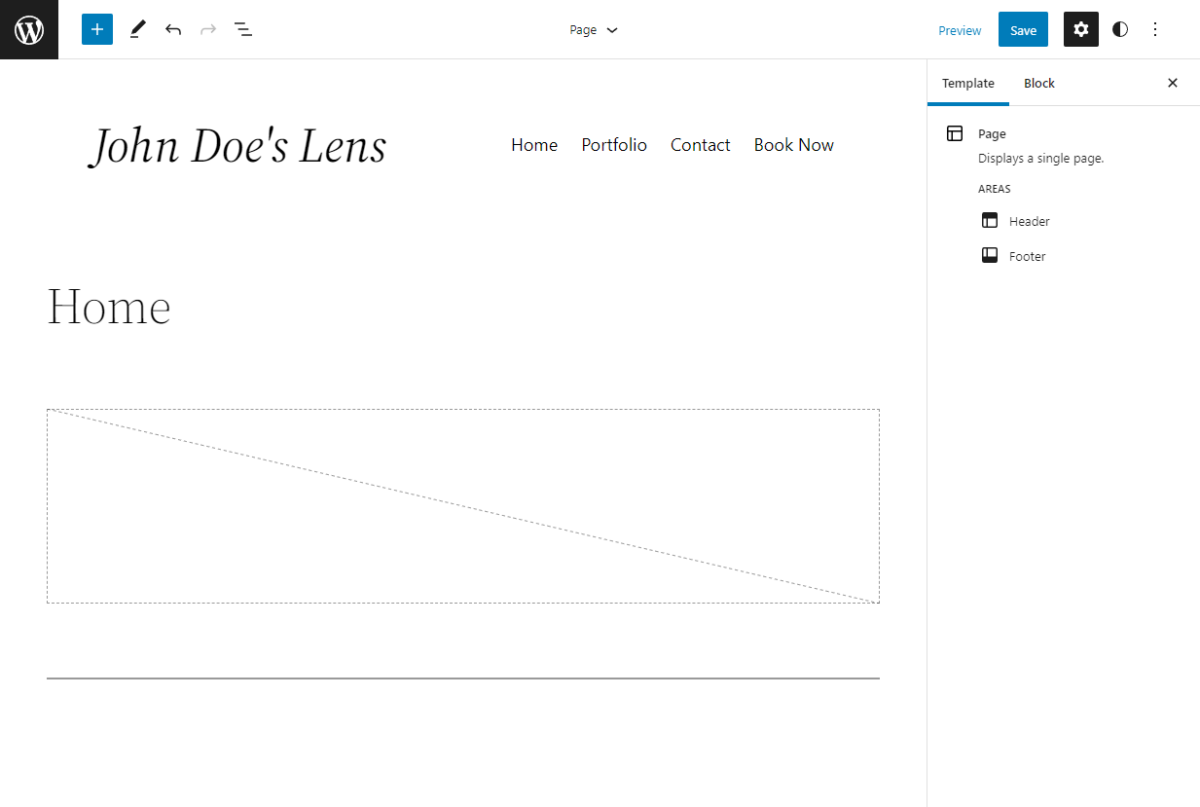
Task: Click the Home navigation link
Action: tap(534, 145)
